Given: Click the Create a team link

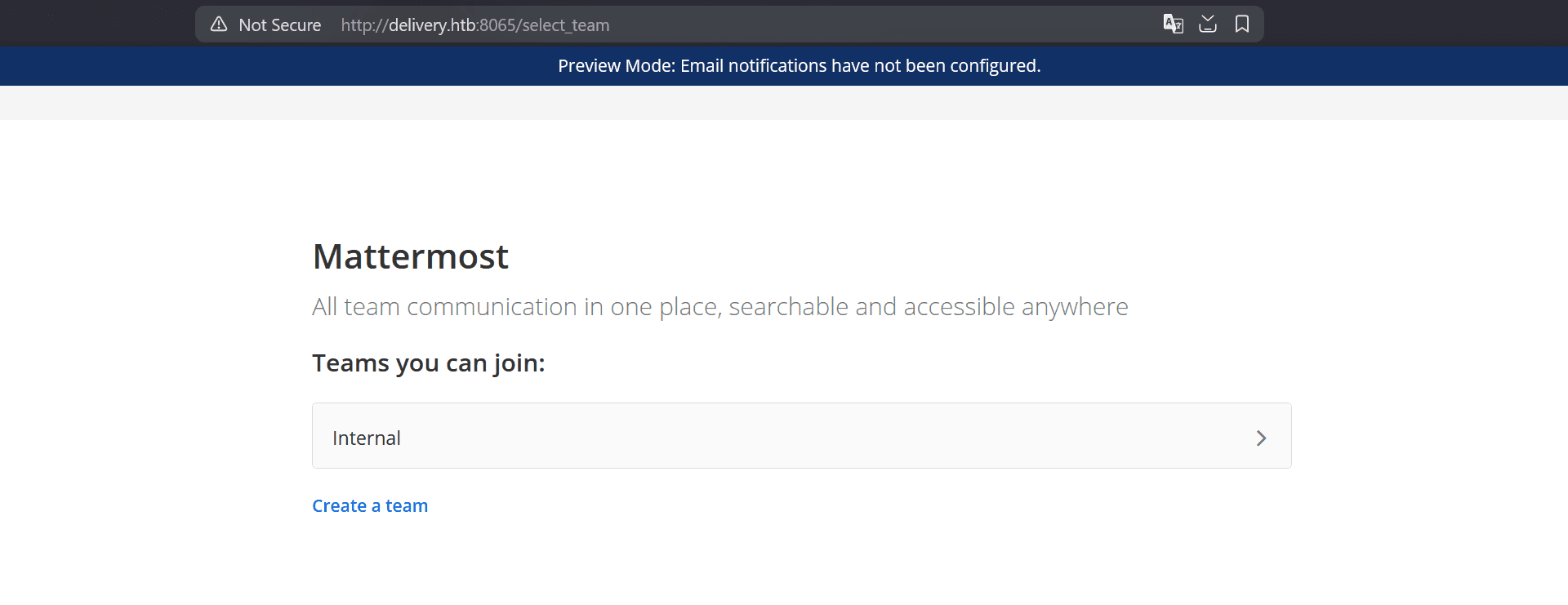Looking at the screenshot, I should (x=370, y=506).
